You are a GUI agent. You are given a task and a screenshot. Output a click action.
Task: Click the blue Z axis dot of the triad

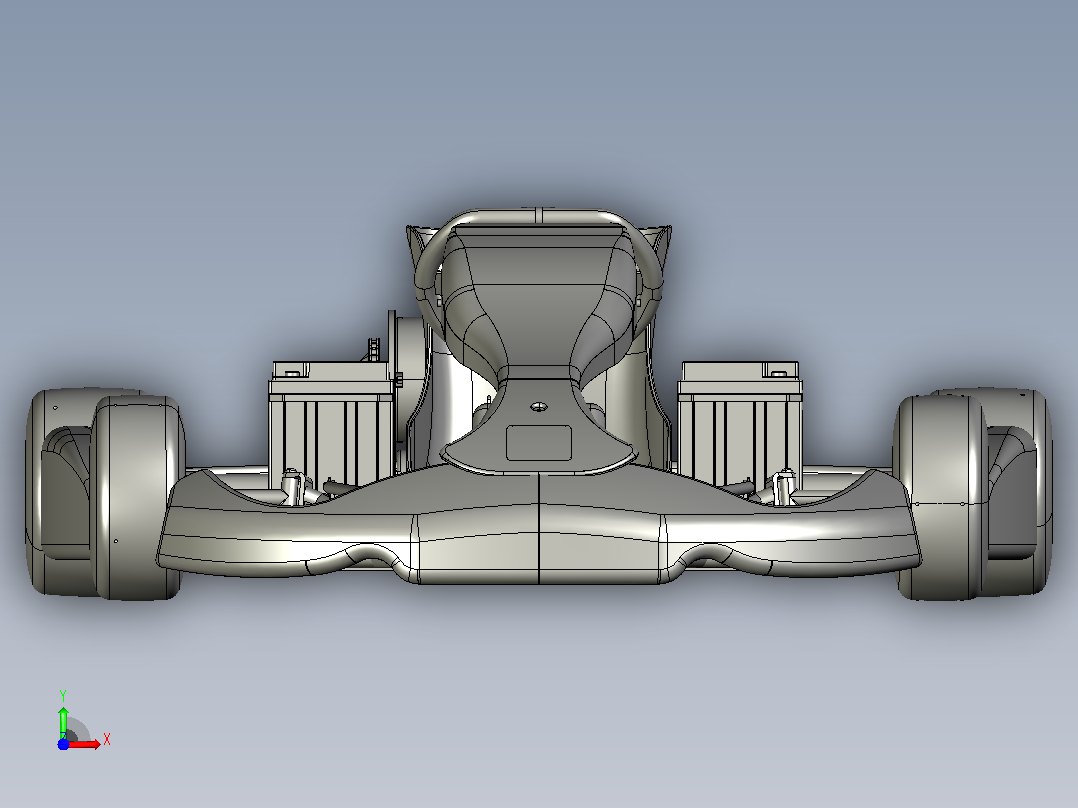pos(63,744)
